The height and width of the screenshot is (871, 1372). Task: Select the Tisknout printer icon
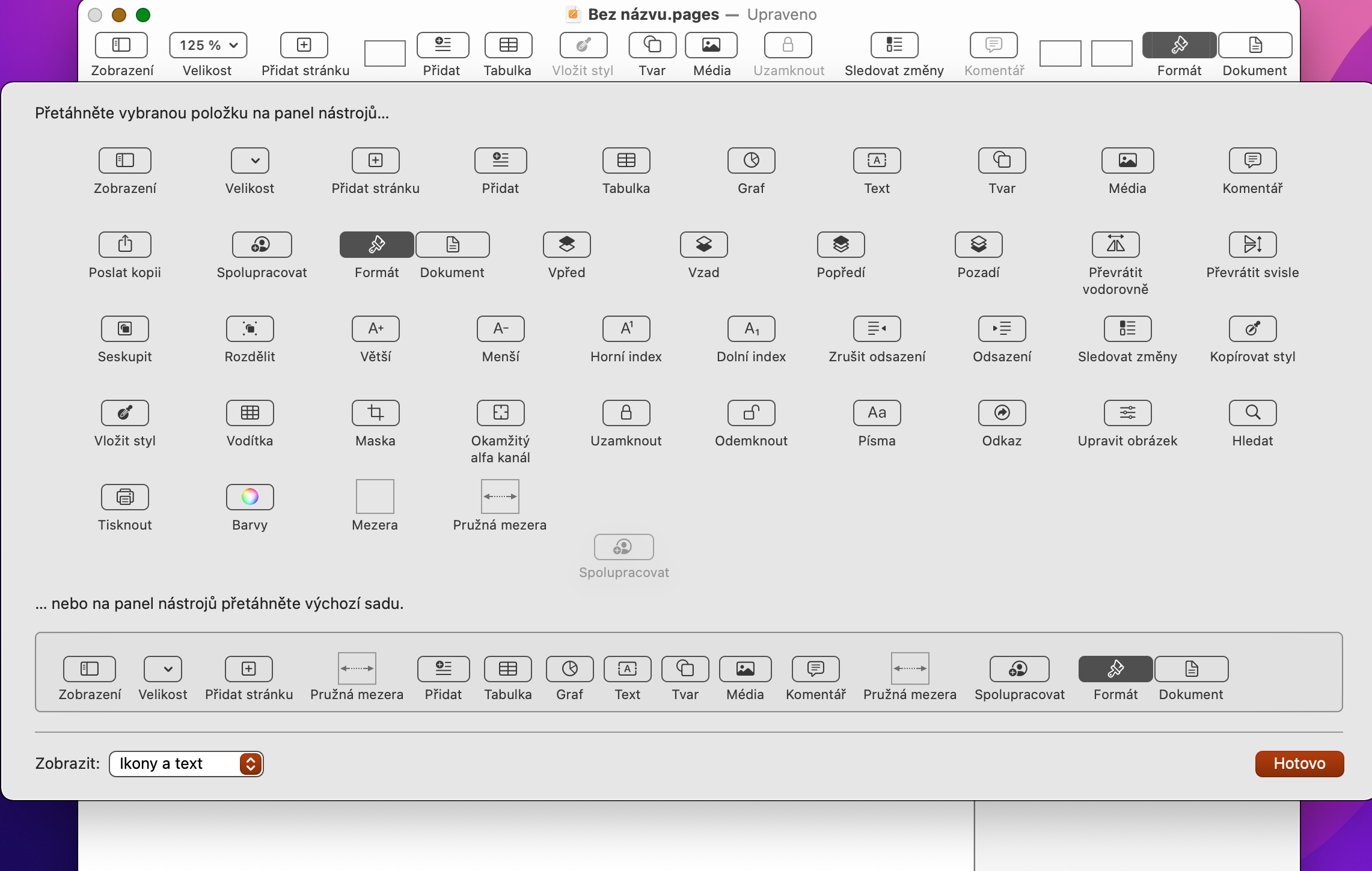pyautogui.click(x=124, y=497)
